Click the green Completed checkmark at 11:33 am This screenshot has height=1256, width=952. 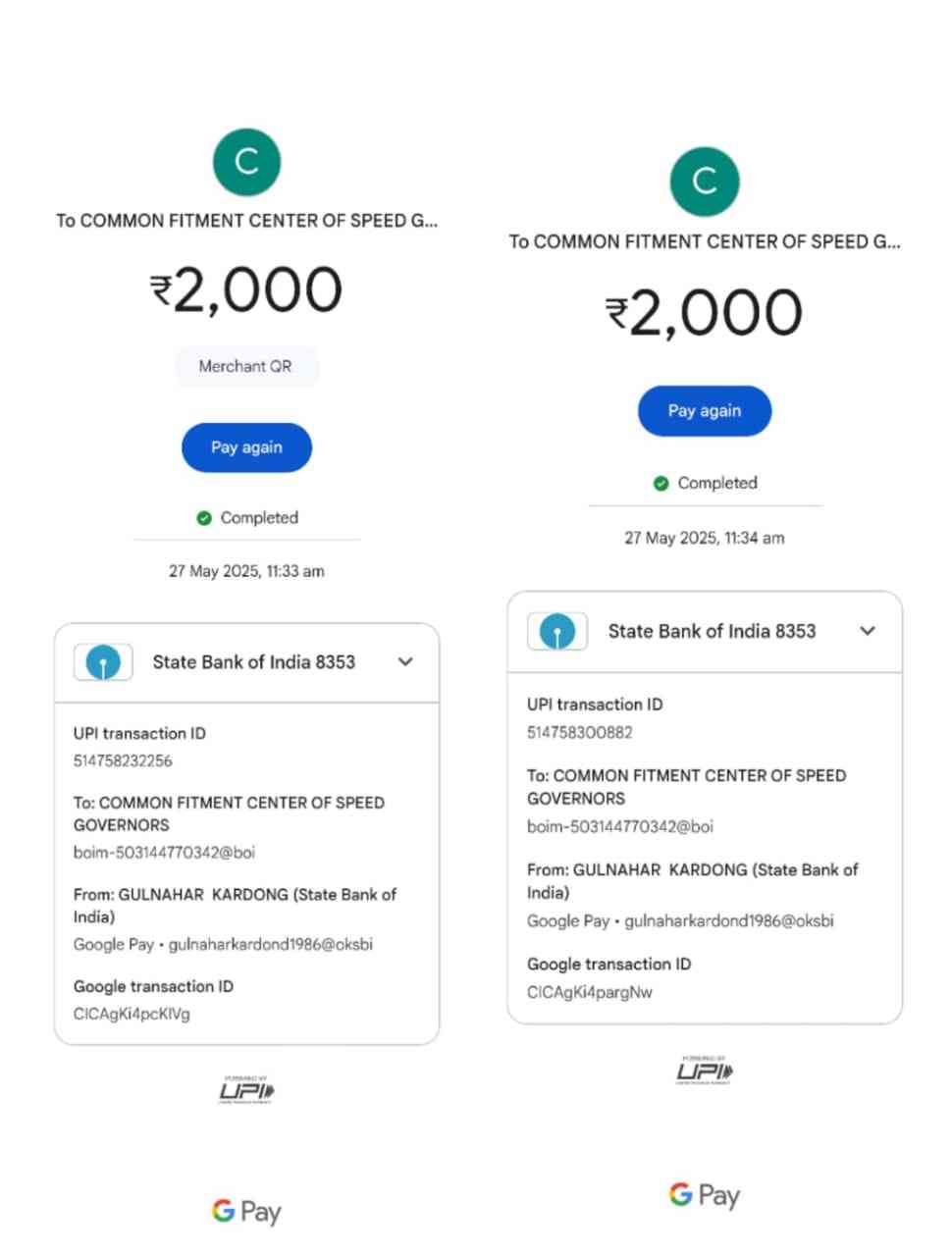pos(204,518)
